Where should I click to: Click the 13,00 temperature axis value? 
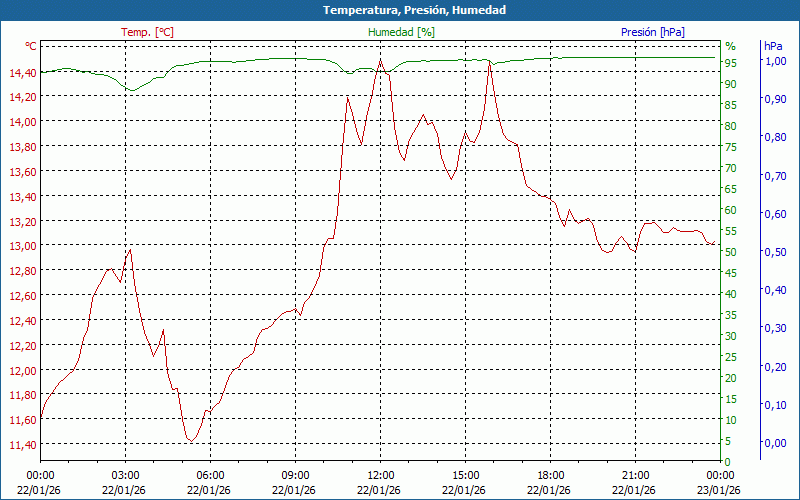click(22, 246)
